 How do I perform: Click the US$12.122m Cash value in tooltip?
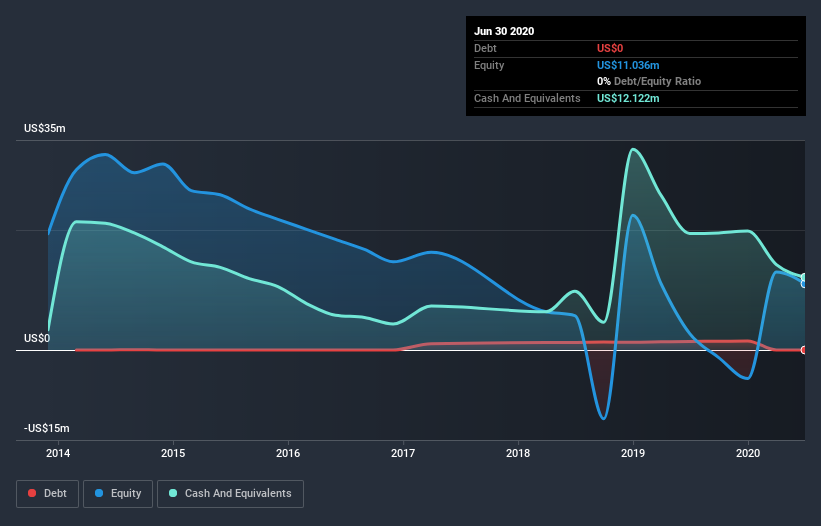pos(628,98)
